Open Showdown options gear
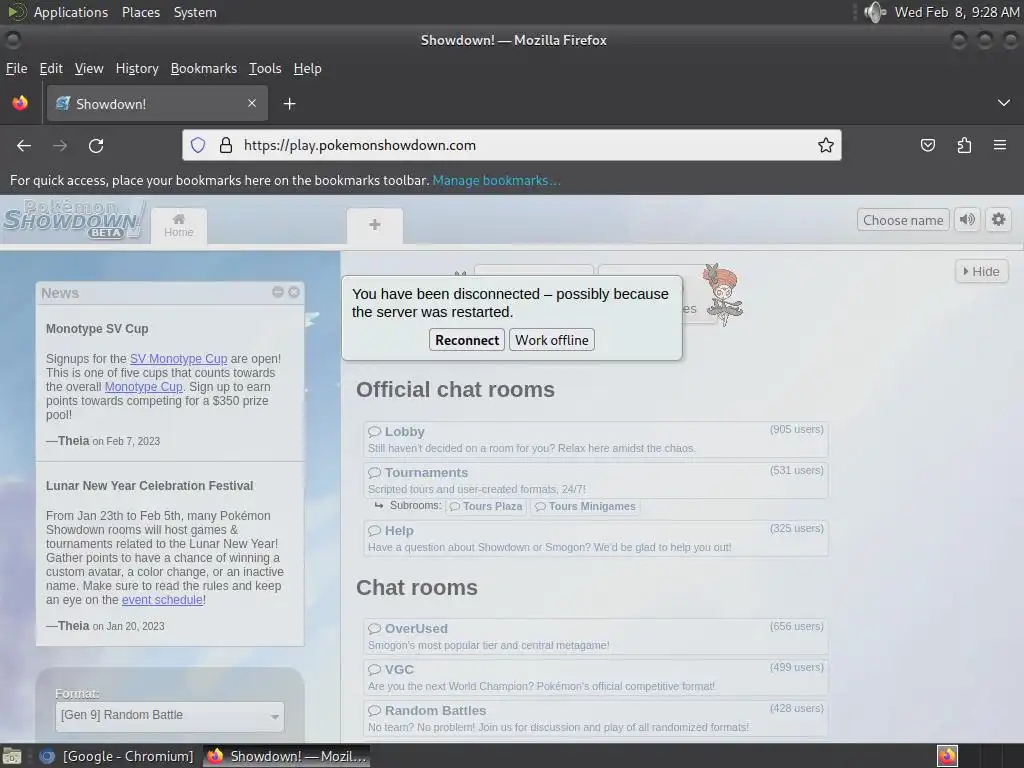Viewport: 1024px width, 768px height. click(999, 219)
